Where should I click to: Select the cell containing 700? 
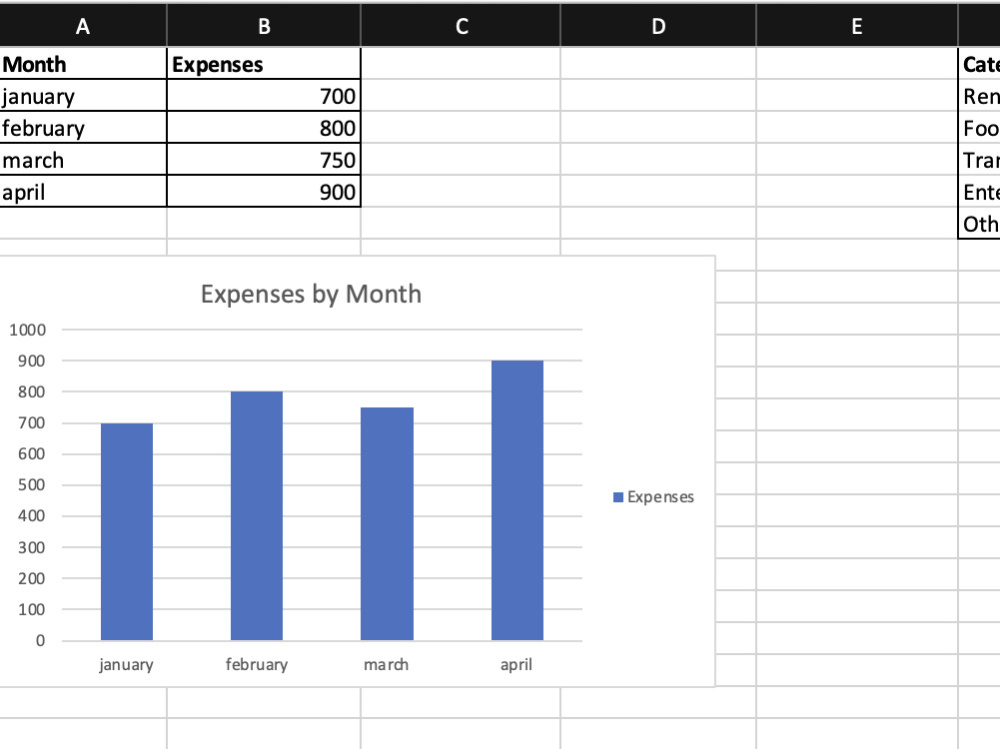point(263,96)
